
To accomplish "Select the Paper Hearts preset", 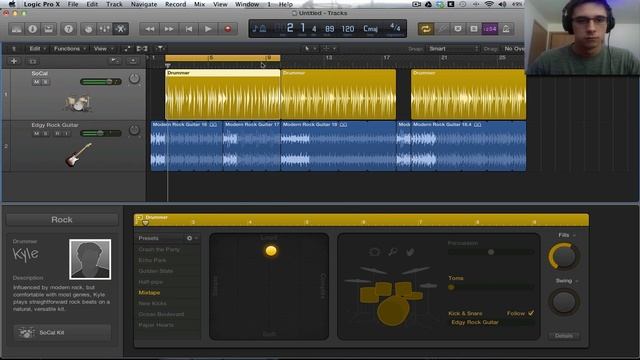I will (156, 325).
